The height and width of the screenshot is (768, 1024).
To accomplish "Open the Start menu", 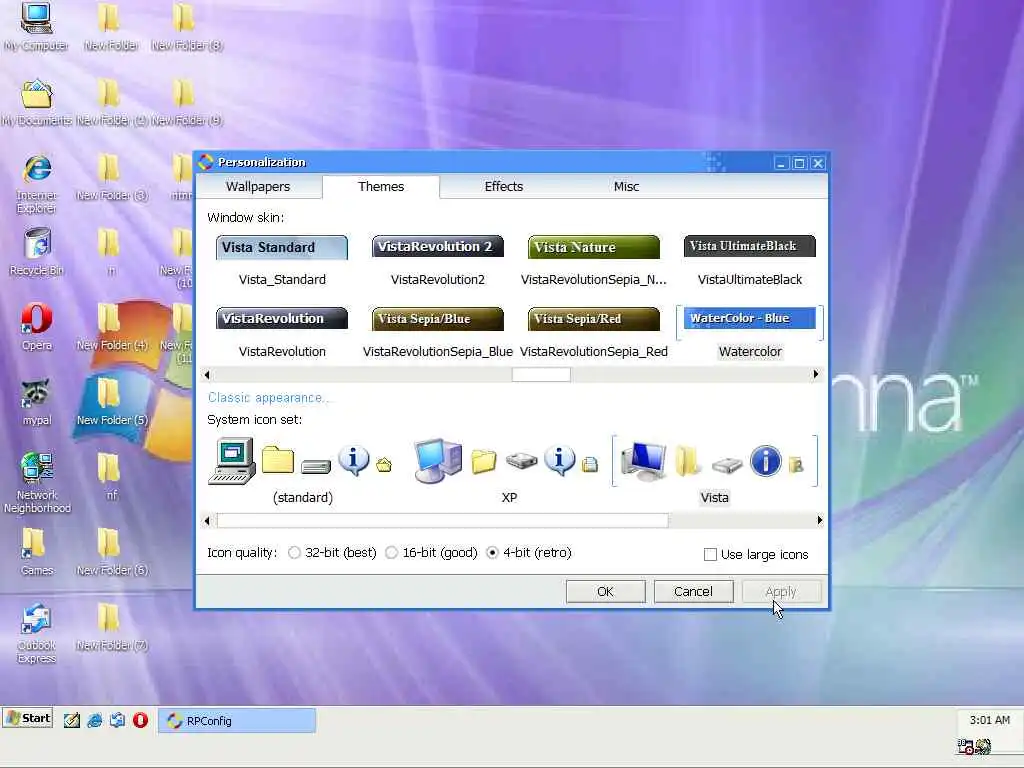I will click(27, 718).
